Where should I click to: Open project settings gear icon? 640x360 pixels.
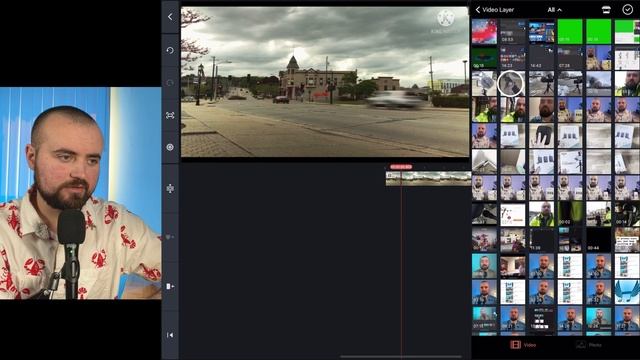click(170, 147)
